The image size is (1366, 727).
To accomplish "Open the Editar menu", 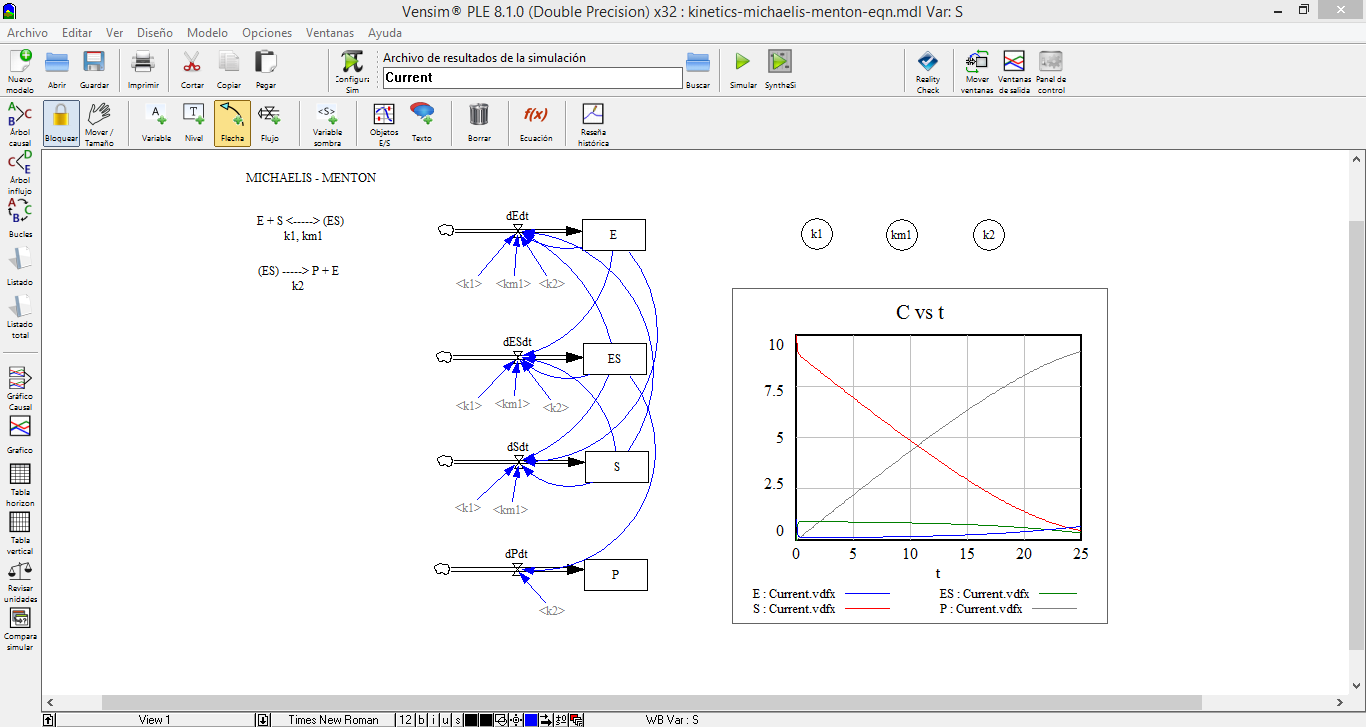I will point(77,33).
